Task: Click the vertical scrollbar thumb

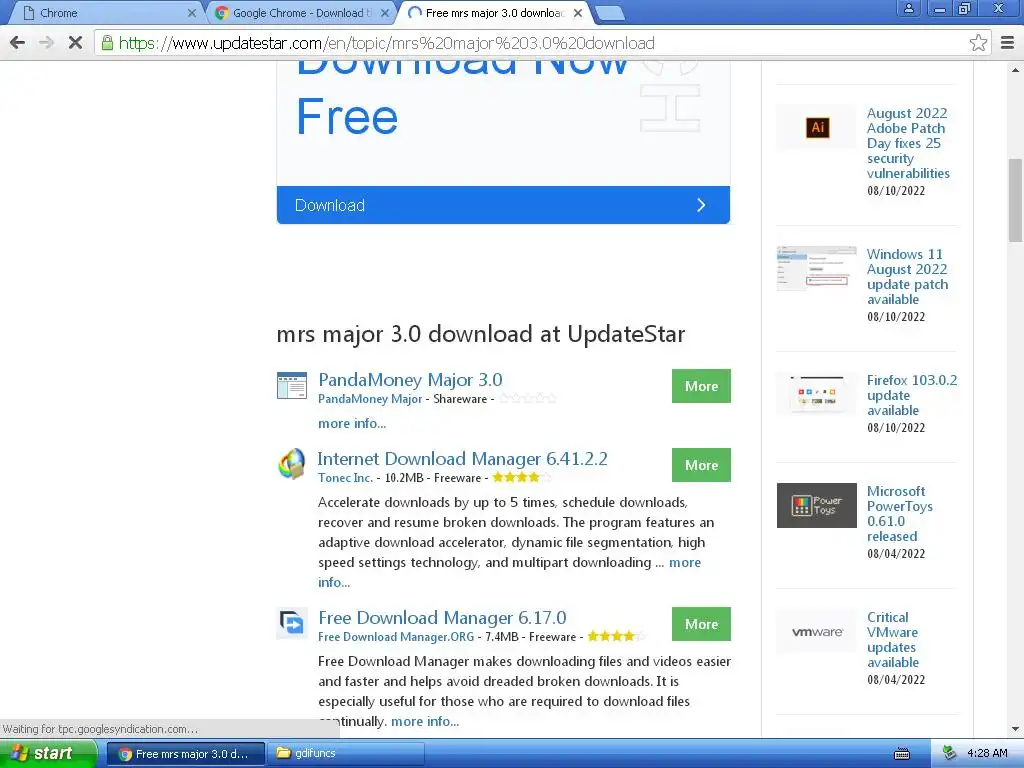Action: coord(1016,200)
